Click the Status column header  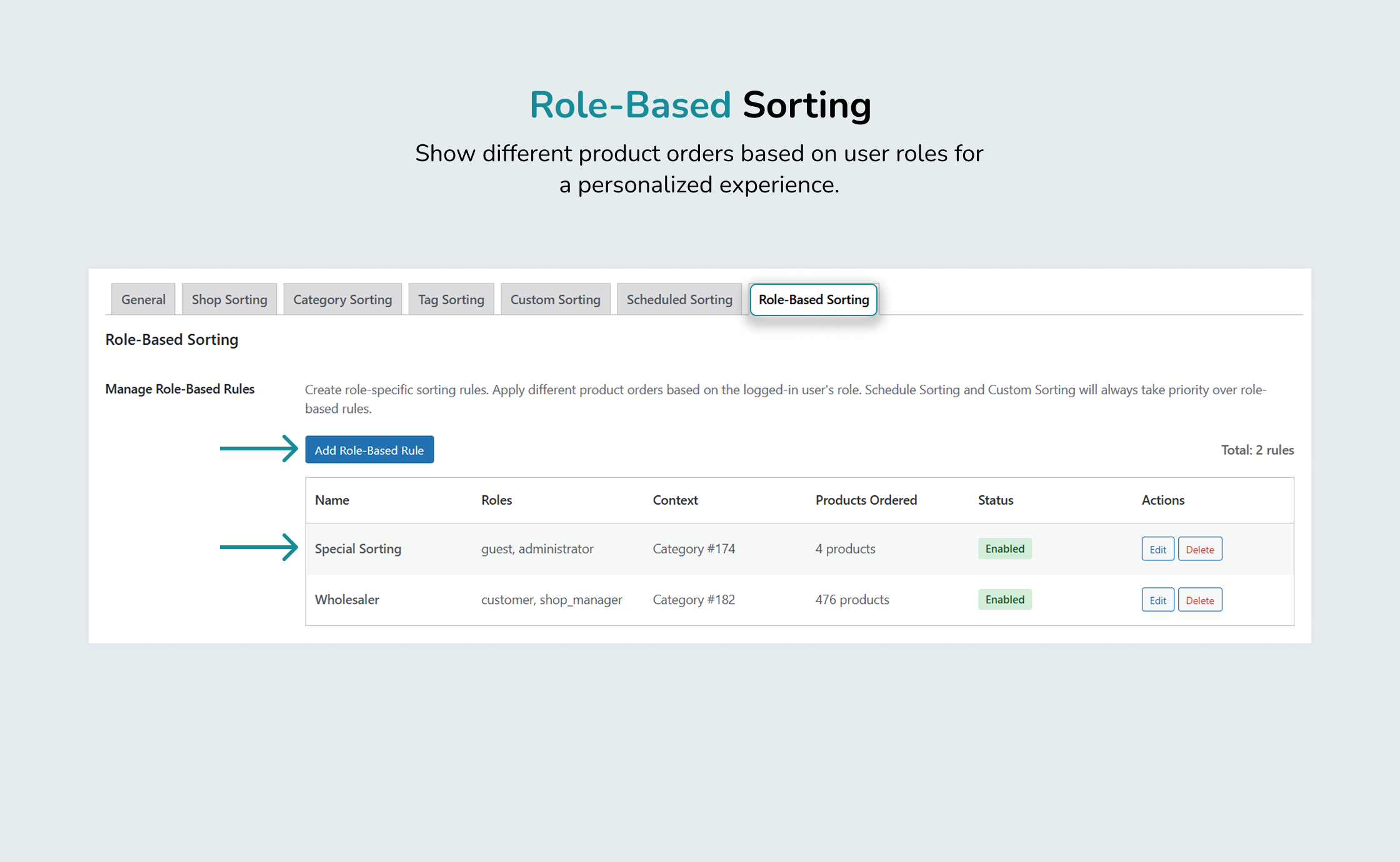pyautogui.click(x=996, y=500)
